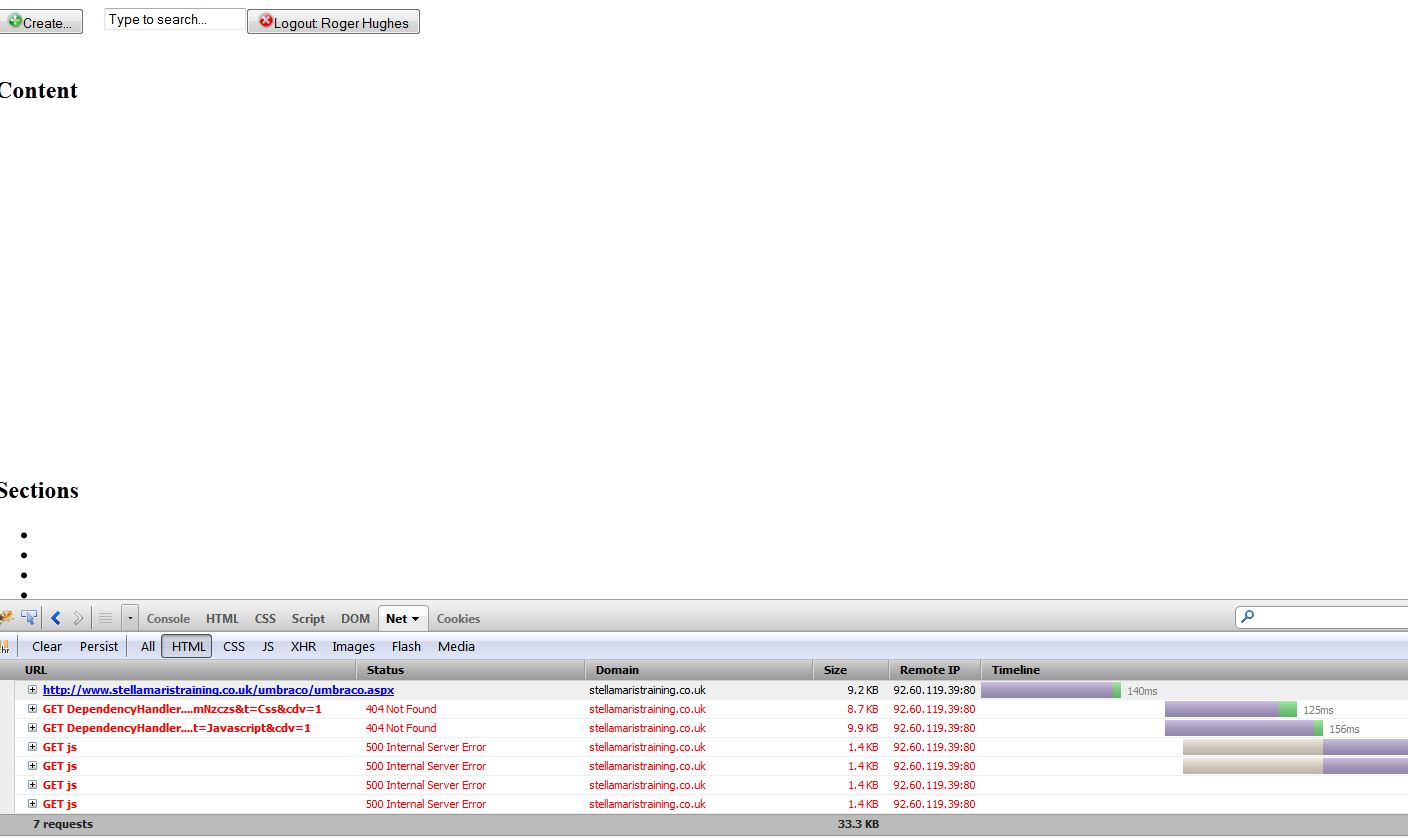Viewport: 1408px width, 838px height.
Task: Click the 9.9 KB size cell
Action: [x=863, y=728]
